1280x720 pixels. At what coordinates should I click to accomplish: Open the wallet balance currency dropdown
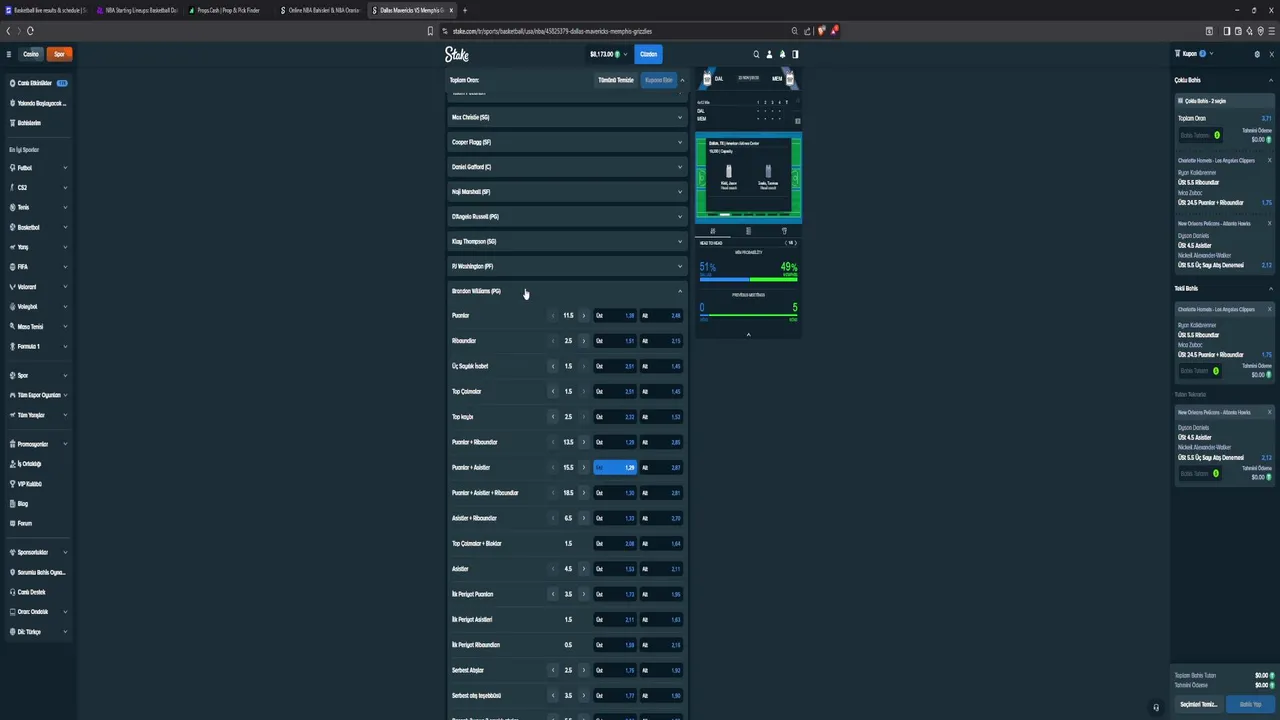(x=608, y=54)
